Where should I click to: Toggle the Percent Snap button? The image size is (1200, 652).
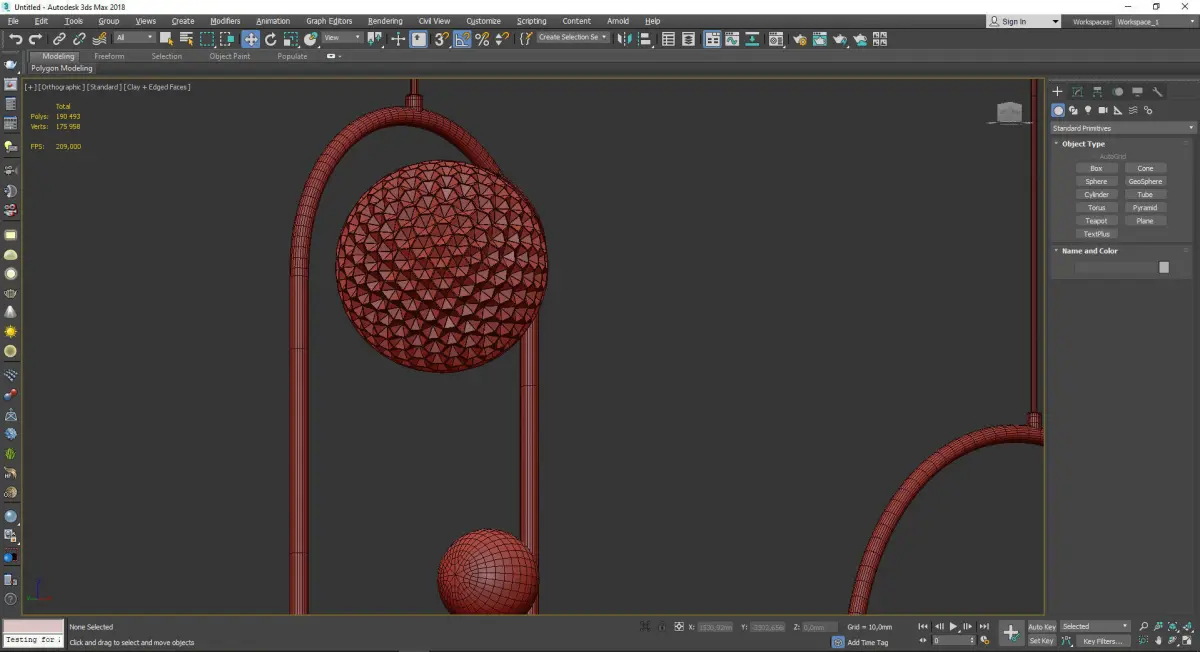[482, 39]
